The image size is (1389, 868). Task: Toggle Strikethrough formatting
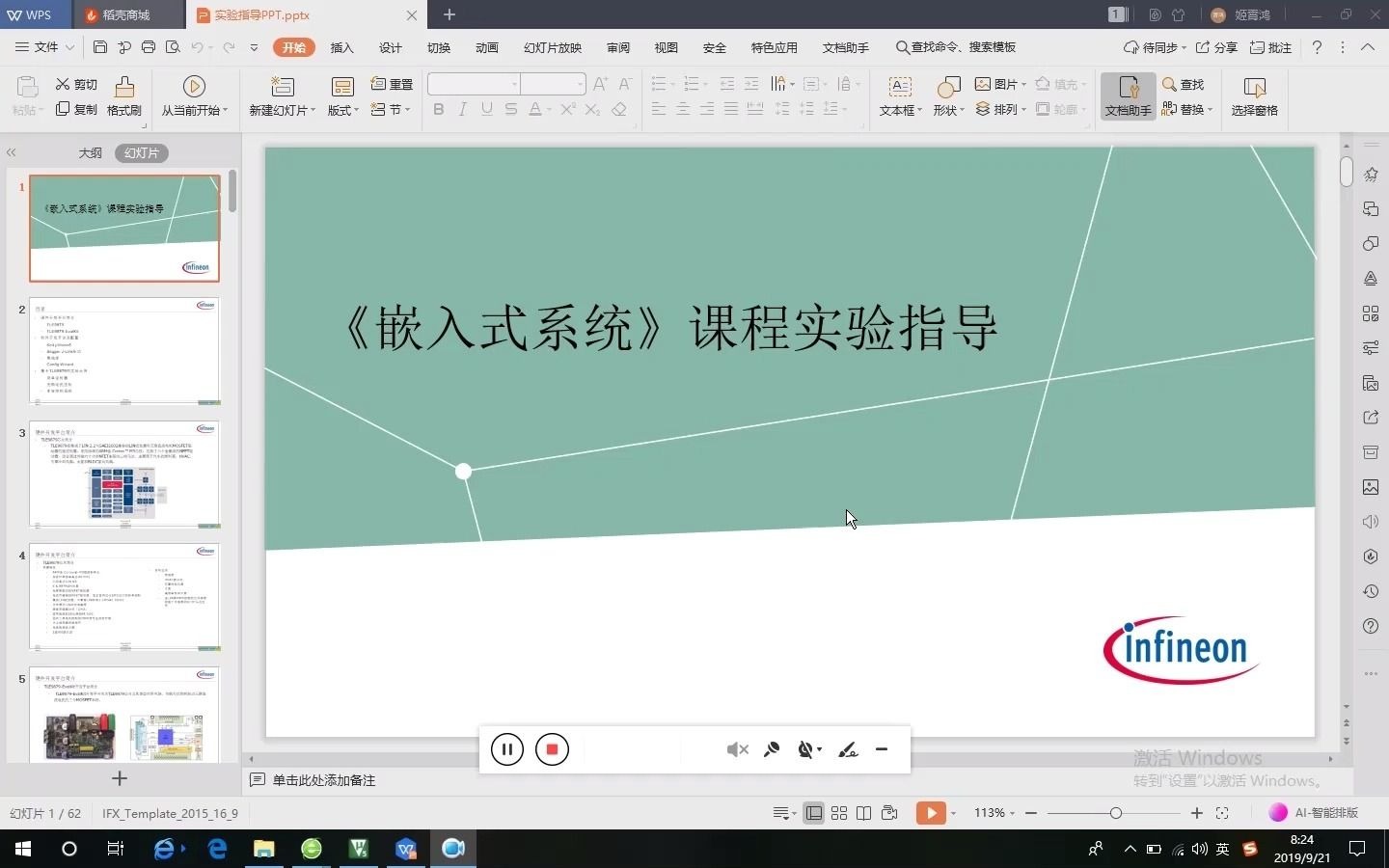(x=511, y=109)
